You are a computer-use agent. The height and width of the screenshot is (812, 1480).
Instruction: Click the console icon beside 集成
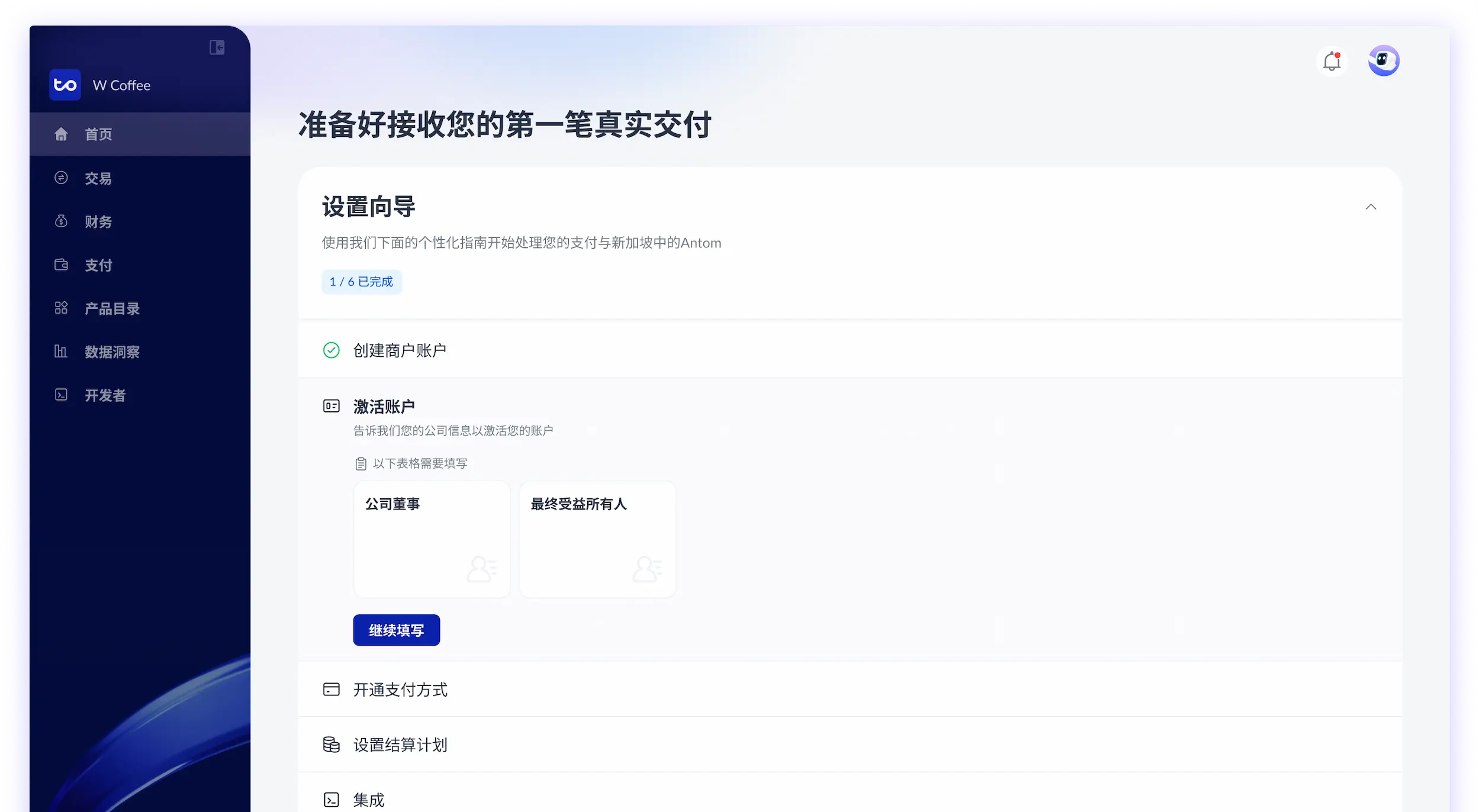coord(332,800)
